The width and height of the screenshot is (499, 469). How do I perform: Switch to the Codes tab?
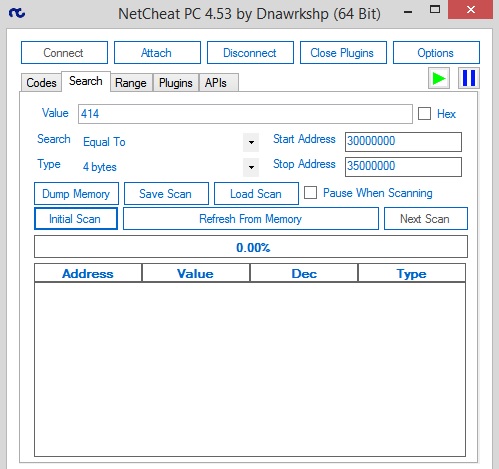tap(41, 83)
